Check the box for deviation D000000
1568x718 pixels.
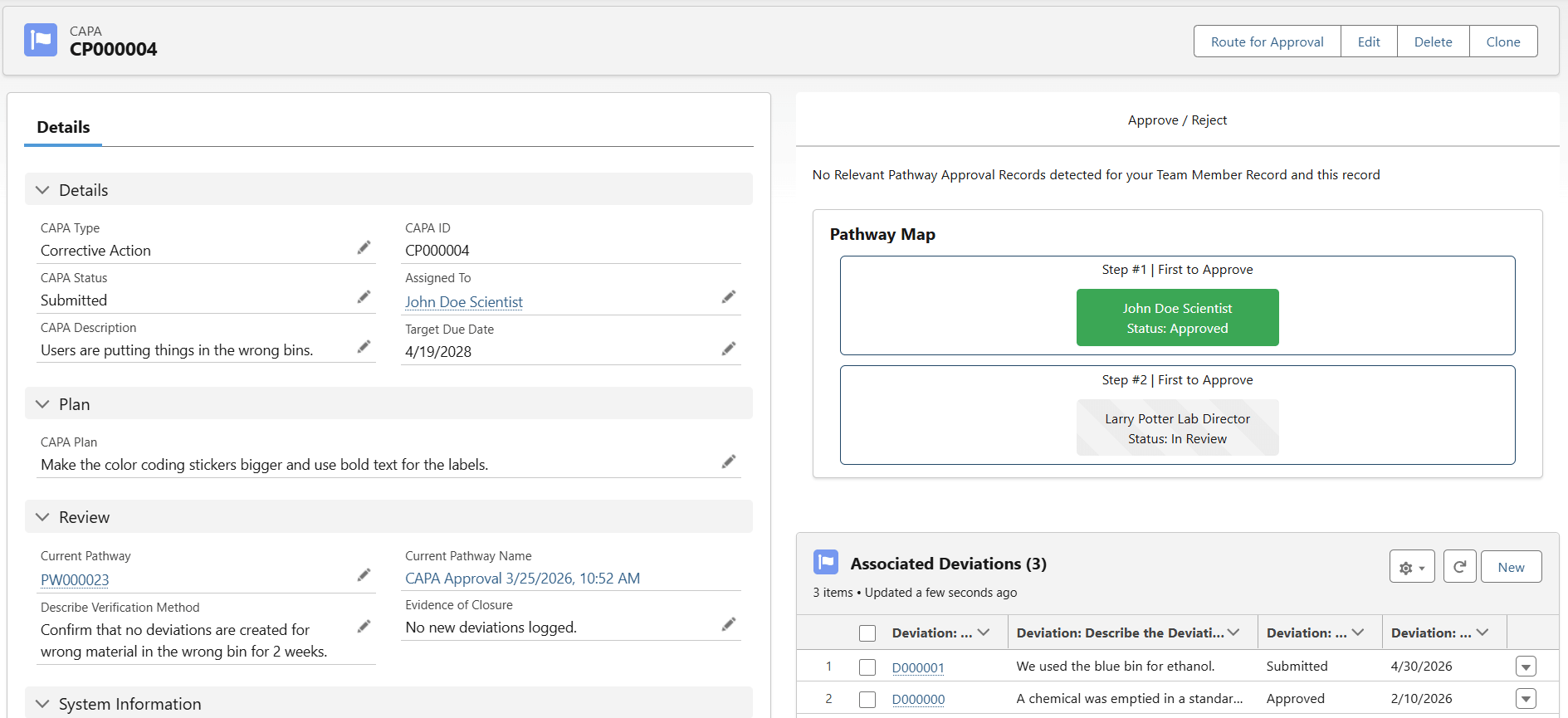point(867,700)
